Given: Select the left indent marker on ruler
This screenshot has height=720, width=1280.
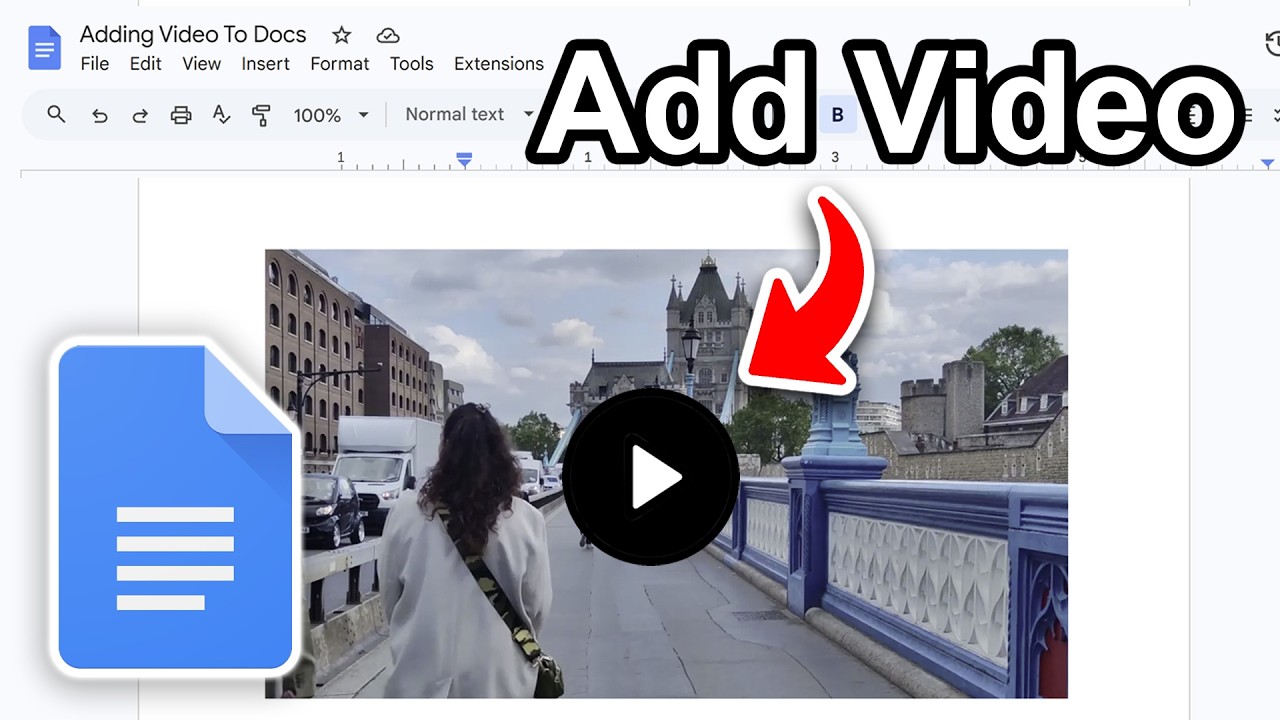Looking at the screenshot, I should [464, 160].
